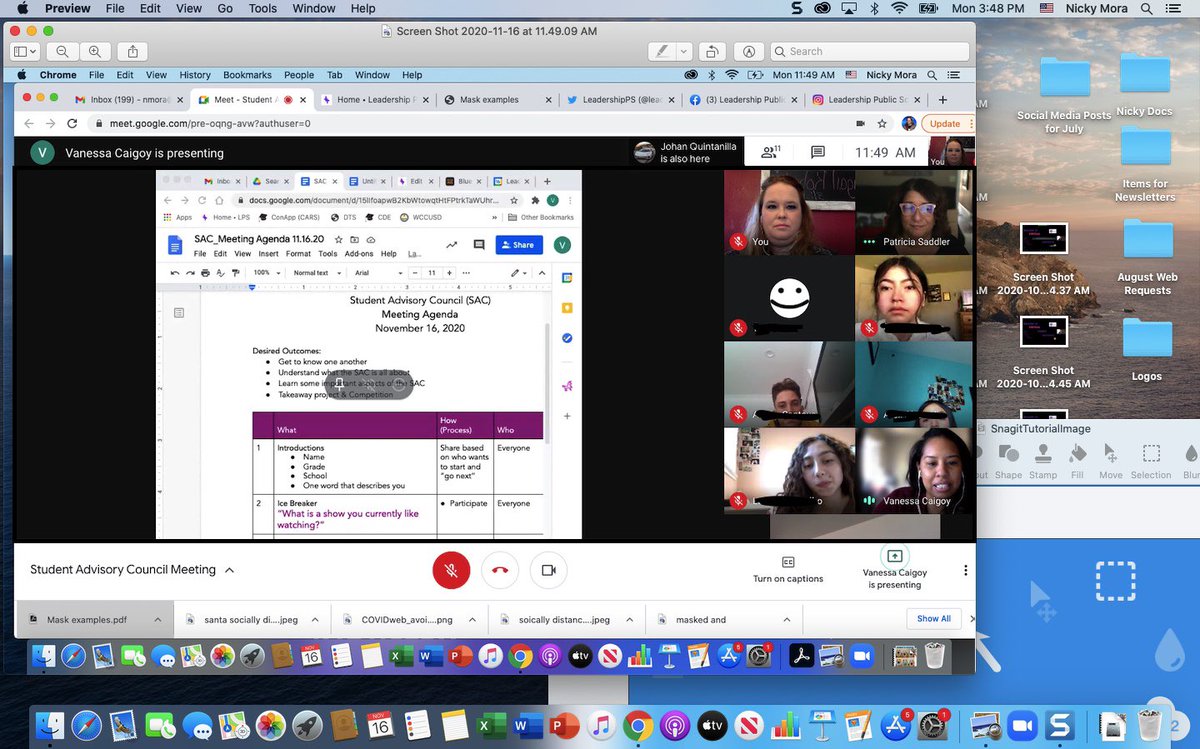Click the comment history icon in the Google Doc
The image size is (1200, 749).
pos(478,244)
